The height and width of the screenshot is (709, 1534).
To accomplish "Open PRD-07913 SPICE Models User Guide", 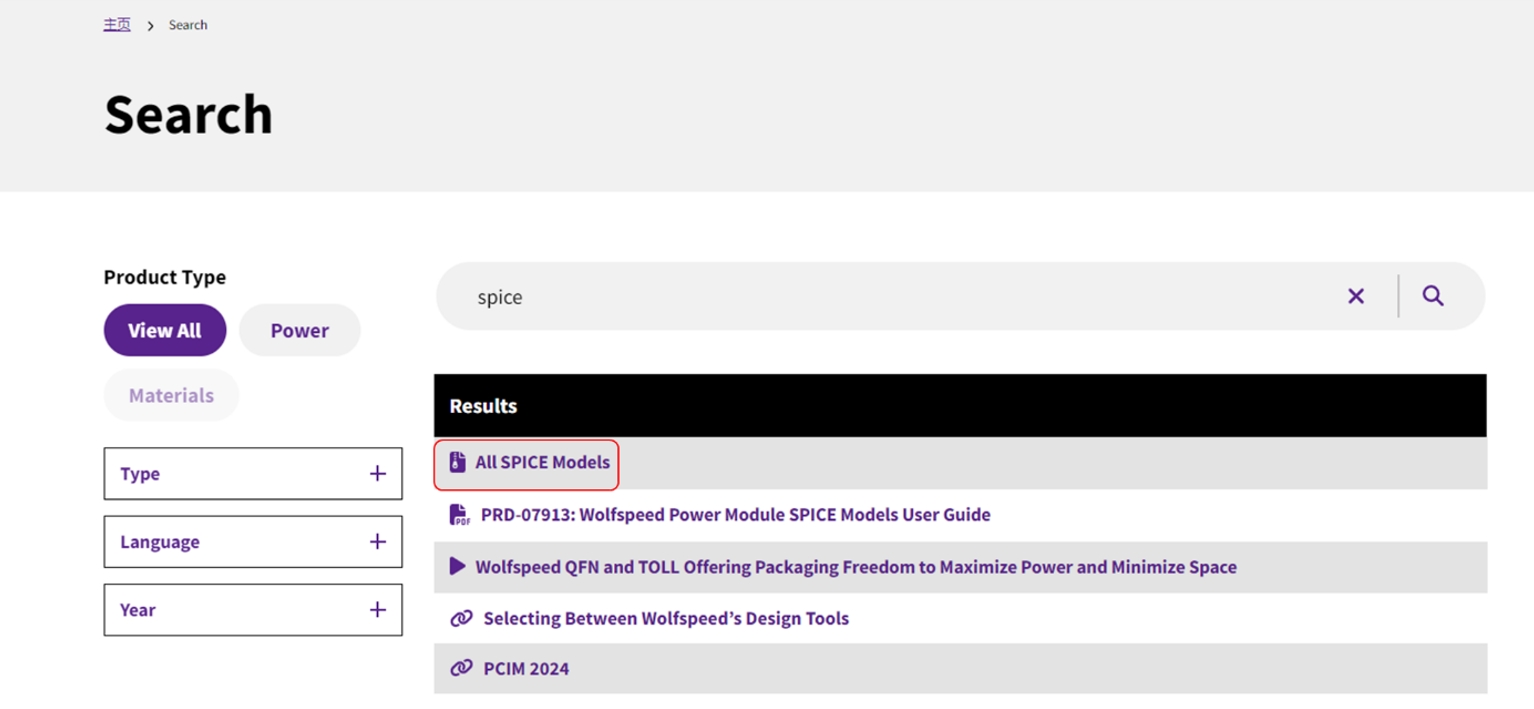I will coord(735,515).
